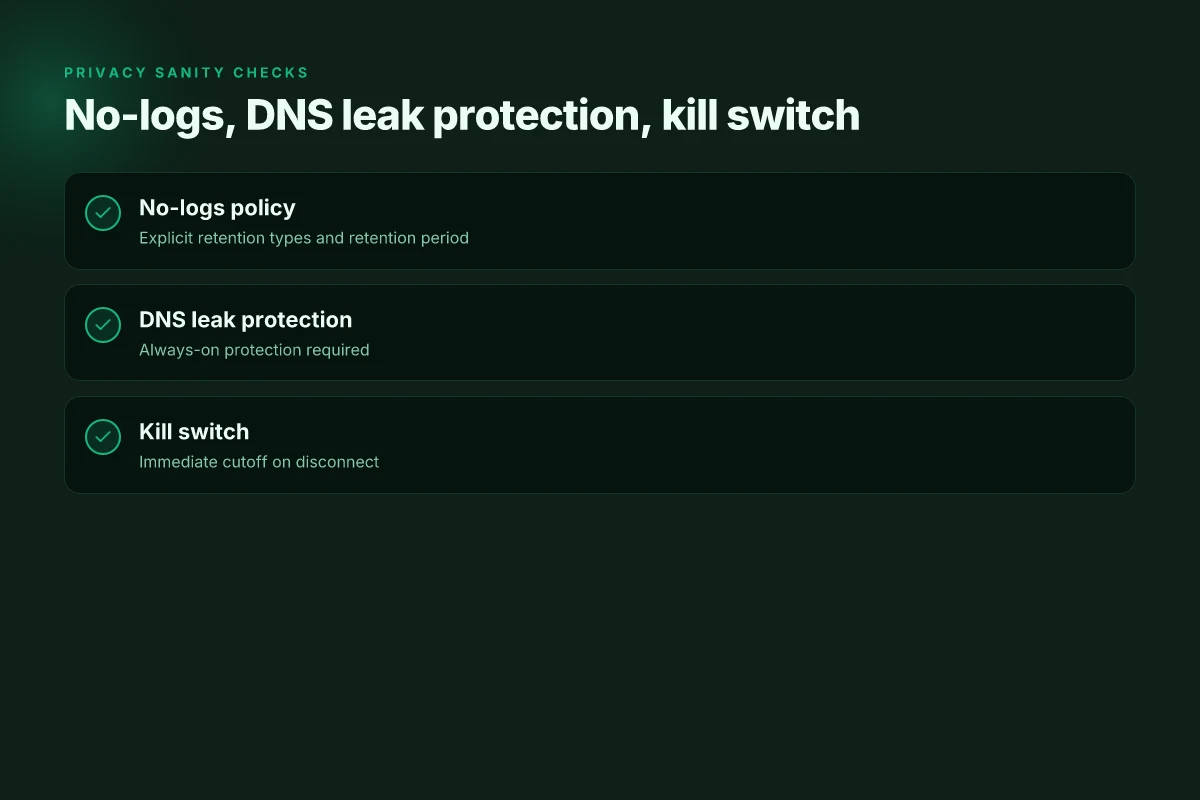
Task: Click 'No-logs' in the main heading
Action: point(145,116)
